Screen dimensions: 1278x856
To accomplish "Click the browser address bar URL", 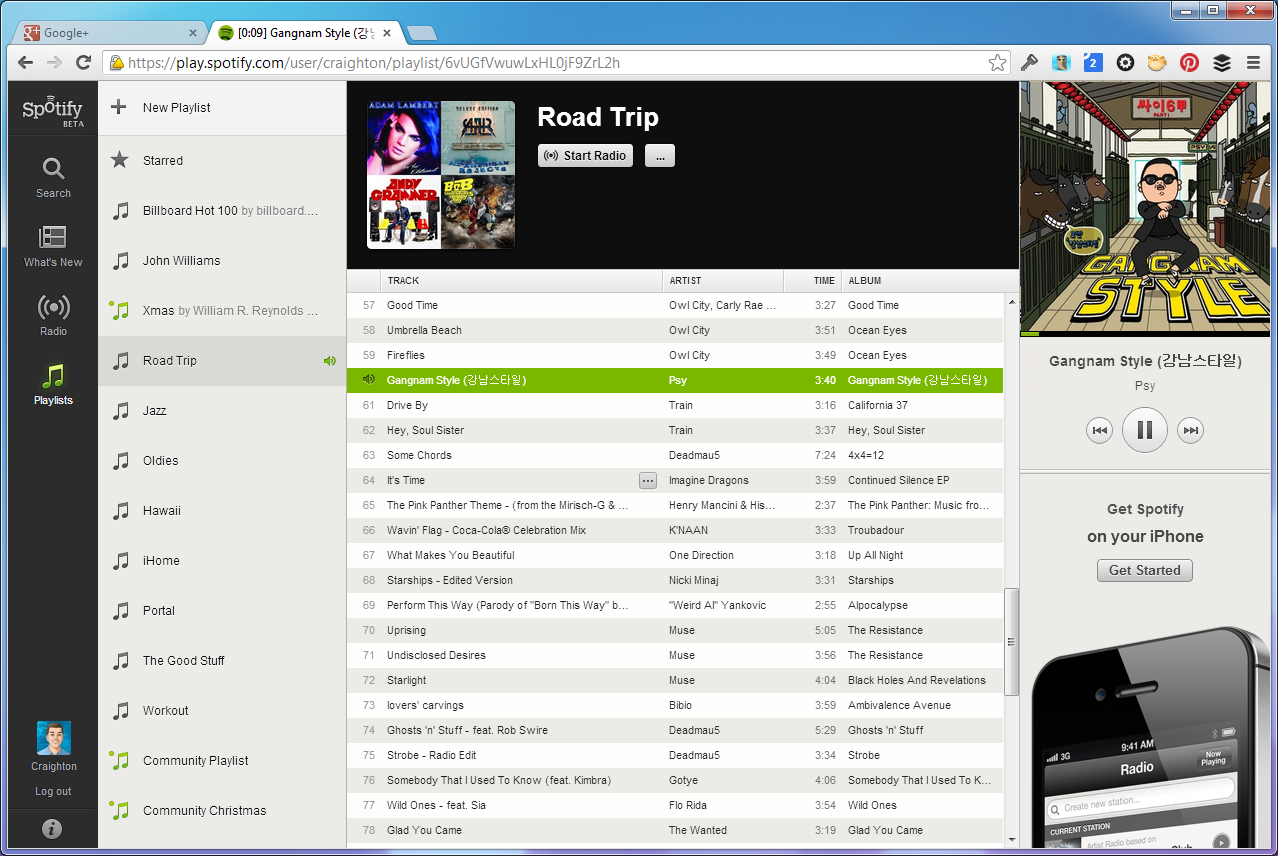I will 374,62.
